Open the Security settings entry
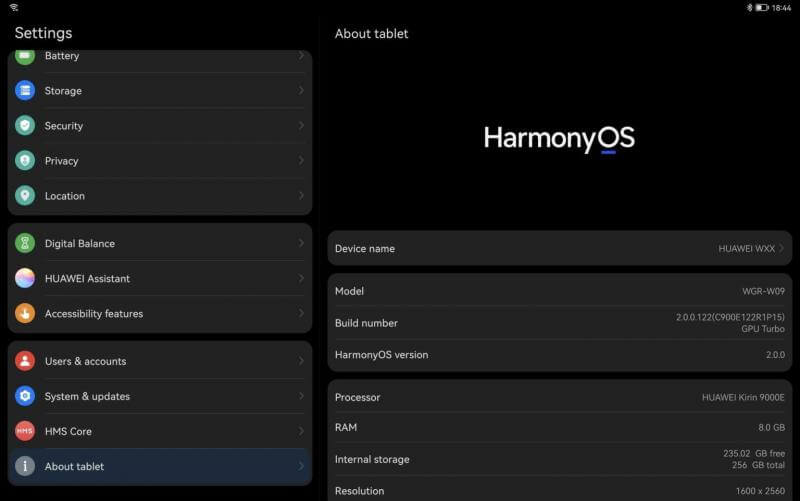The height and width of the screenshot is (501, 800). 160,126
